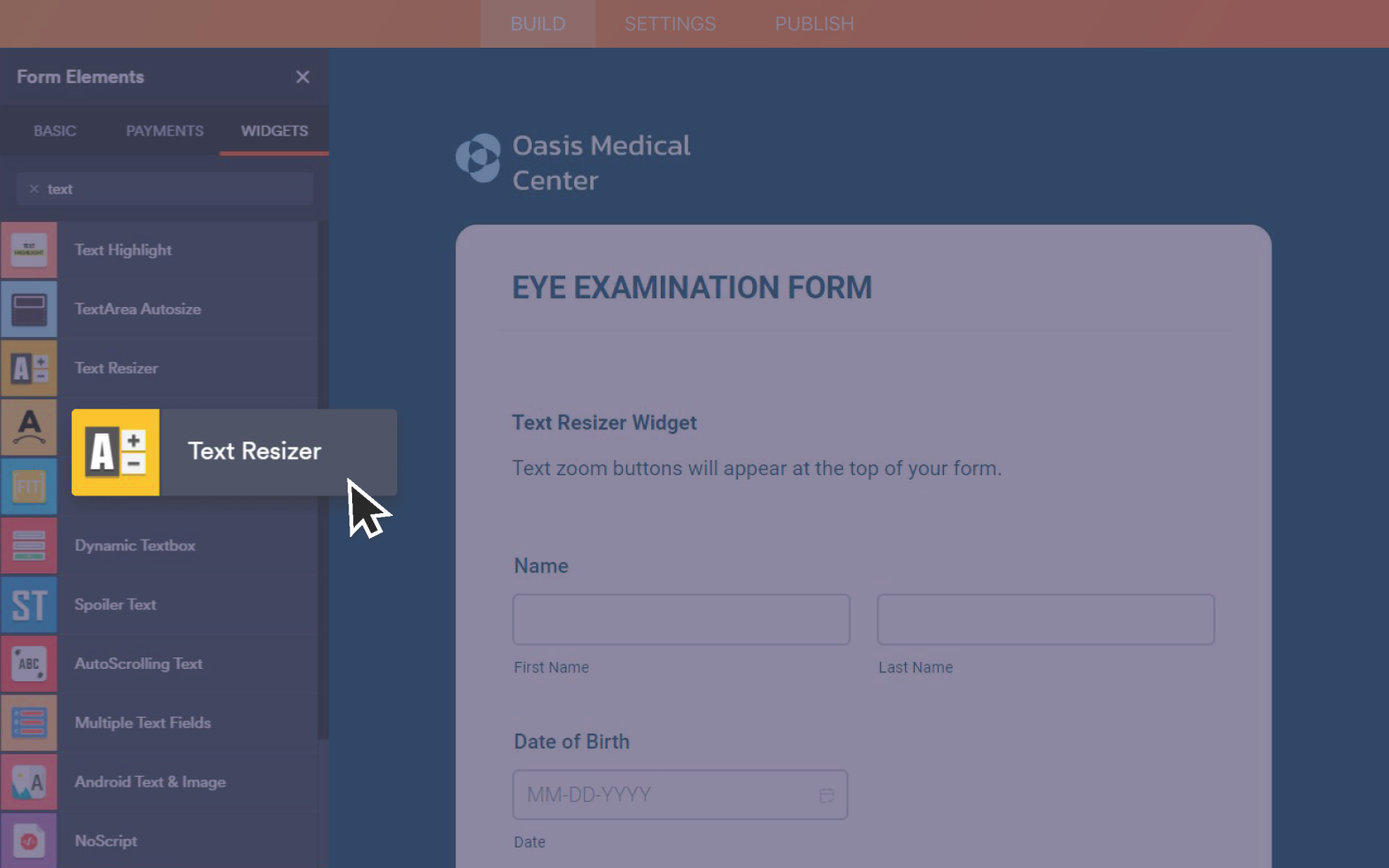Click the FIT widget icon
This screenshot has width=1389, height=868.
pyautogui.click(x=29, y=487)
